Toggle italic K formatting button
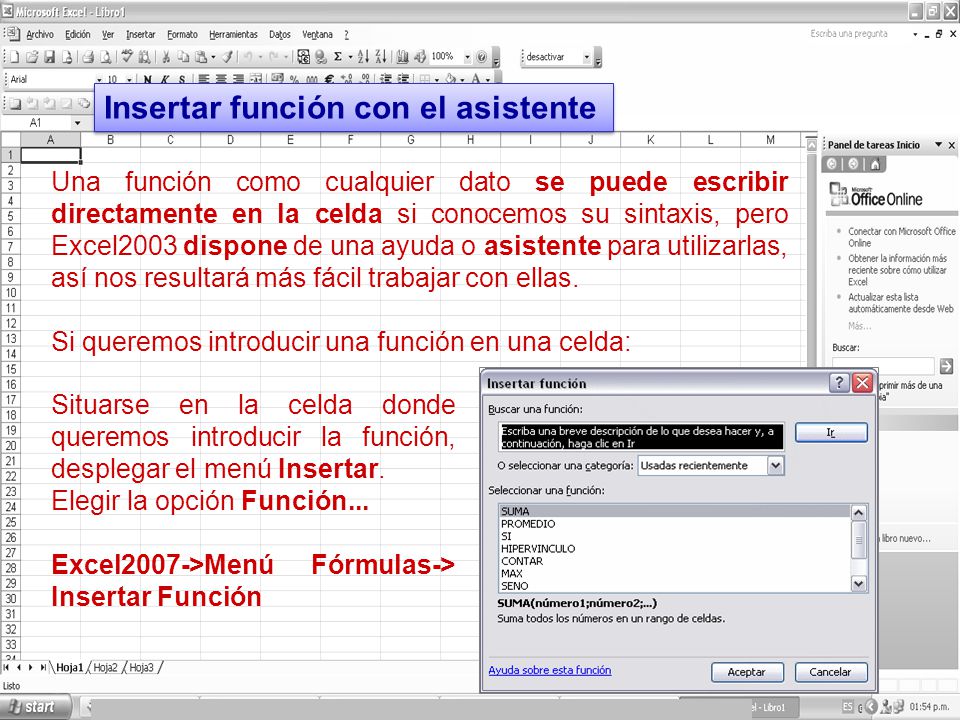Viewport: 960px width, 720px height. click(x=165, y=80)
